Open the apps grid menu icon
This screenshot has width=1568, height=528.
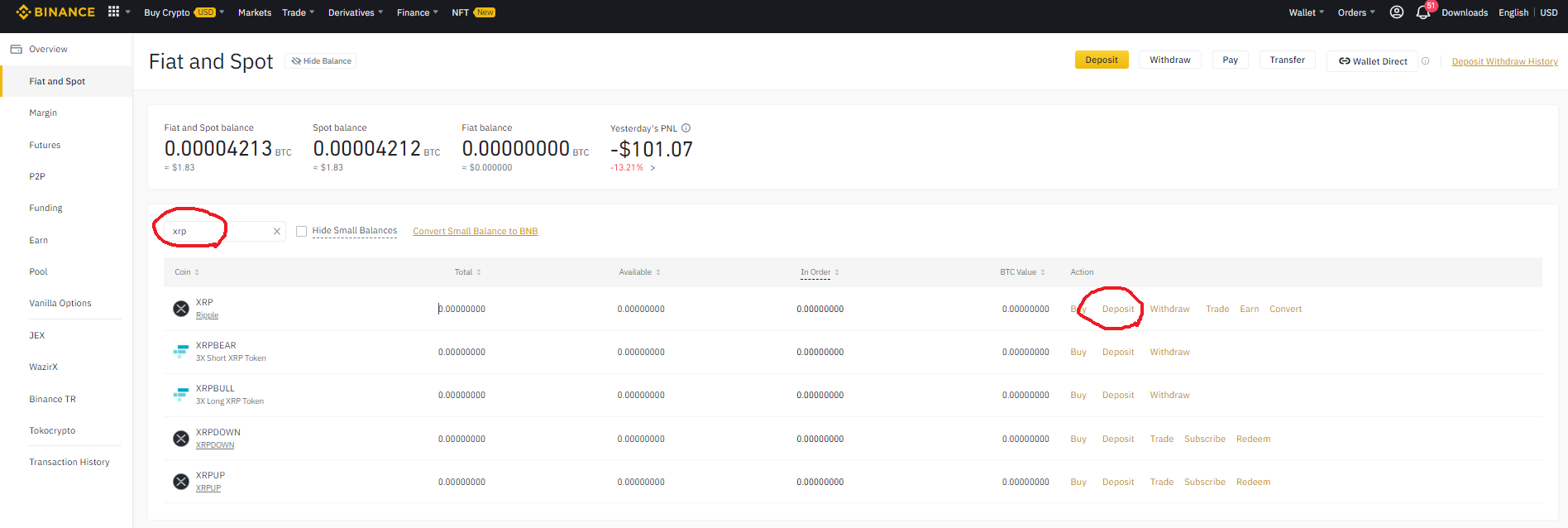coord(113,12)
